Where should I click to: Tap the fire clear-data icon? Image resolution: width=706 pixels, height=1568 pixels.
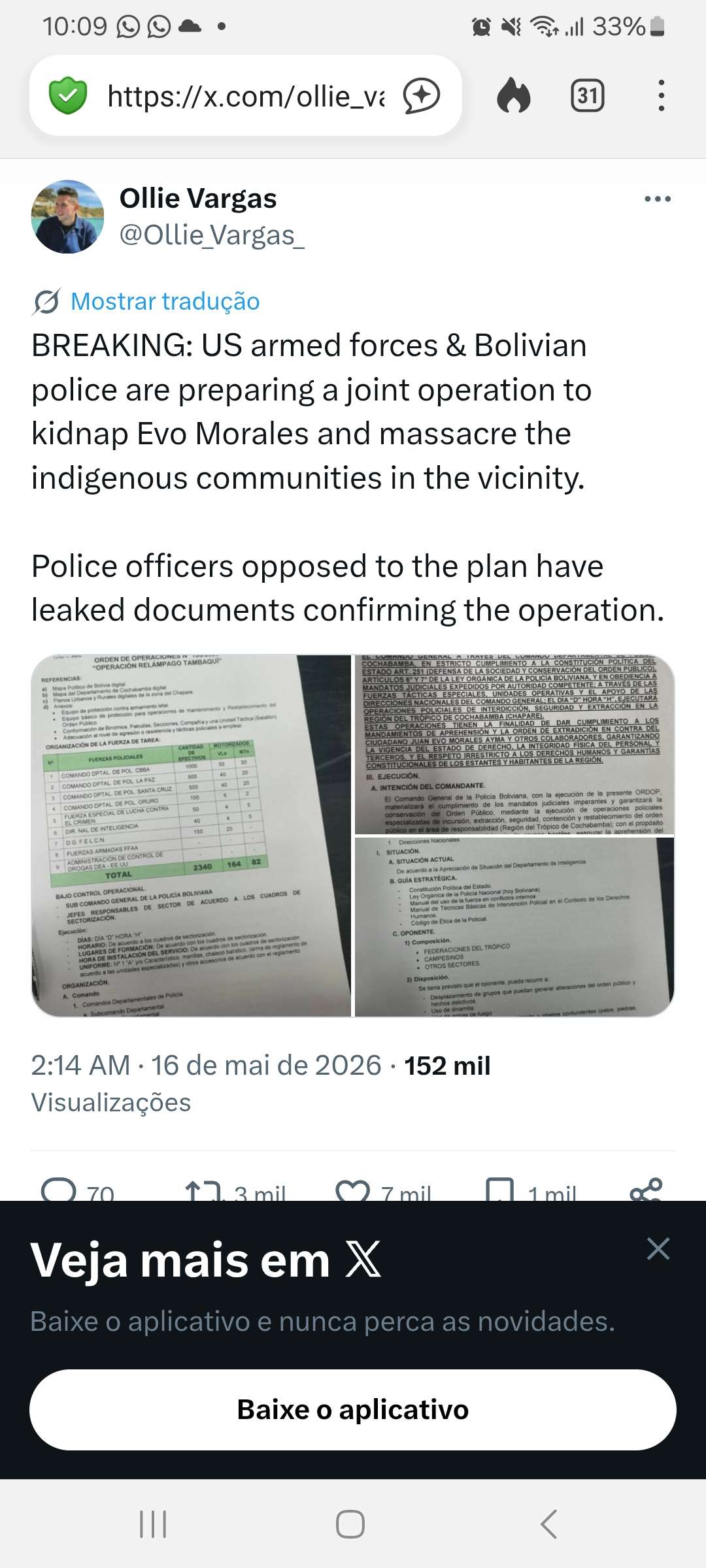[x=514, y=95]
